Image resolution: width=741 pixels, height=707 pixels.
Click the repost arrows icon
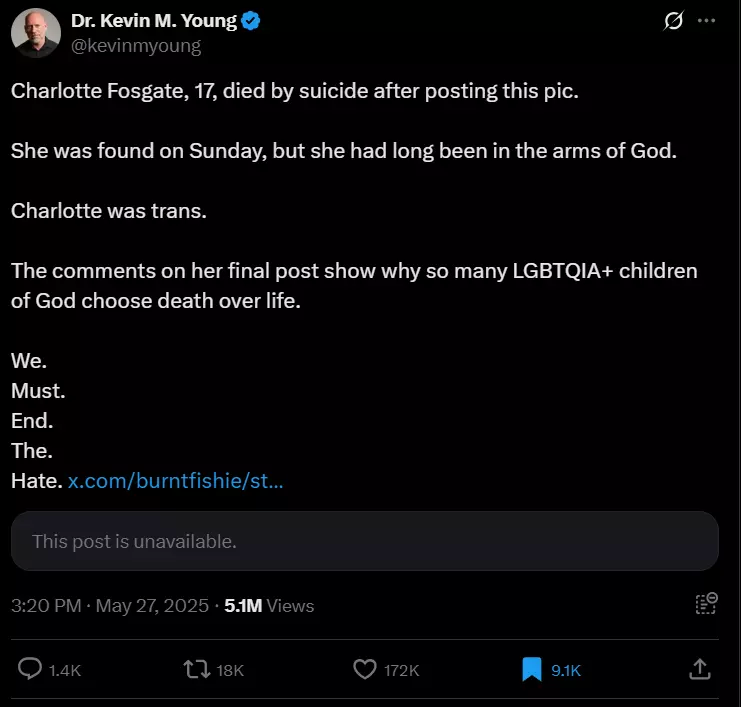pyautogui.click(x=197, y=669)
